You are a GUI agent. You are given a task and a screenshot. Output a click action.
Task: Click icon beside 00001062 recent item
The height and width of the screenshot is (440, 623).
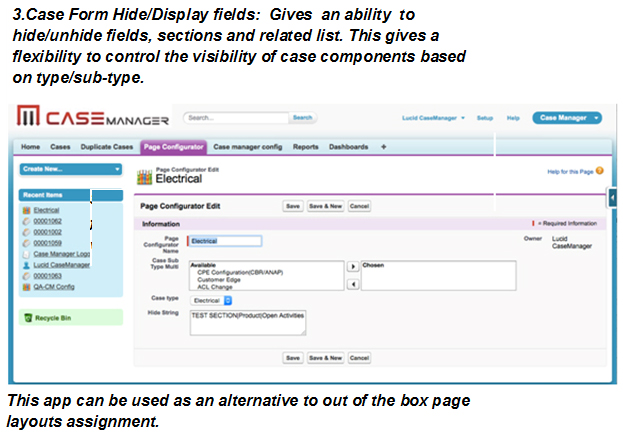(27, 221)
